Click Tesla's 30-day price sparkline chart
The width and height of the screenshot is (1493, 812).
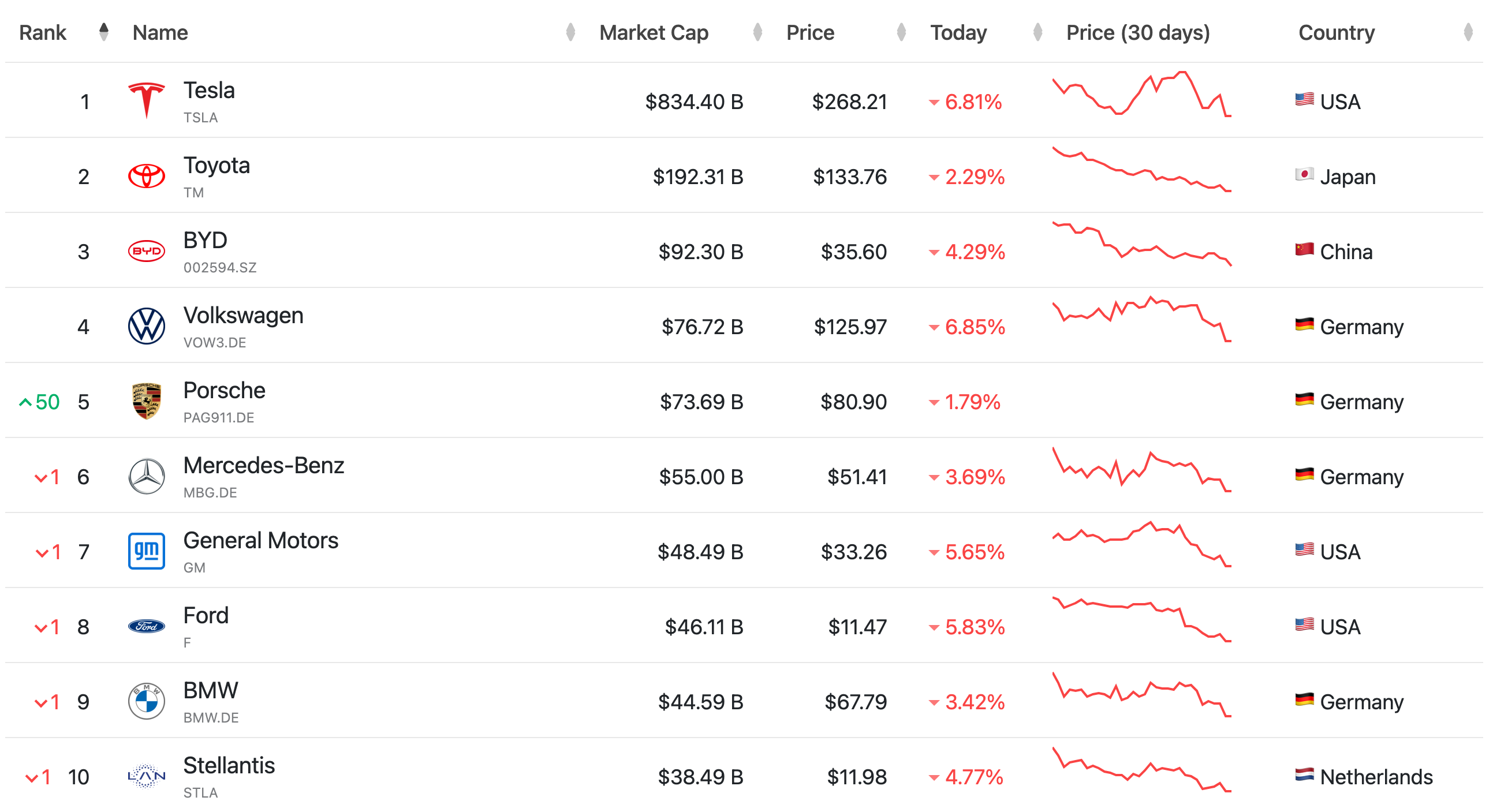tap(1141, 94)
